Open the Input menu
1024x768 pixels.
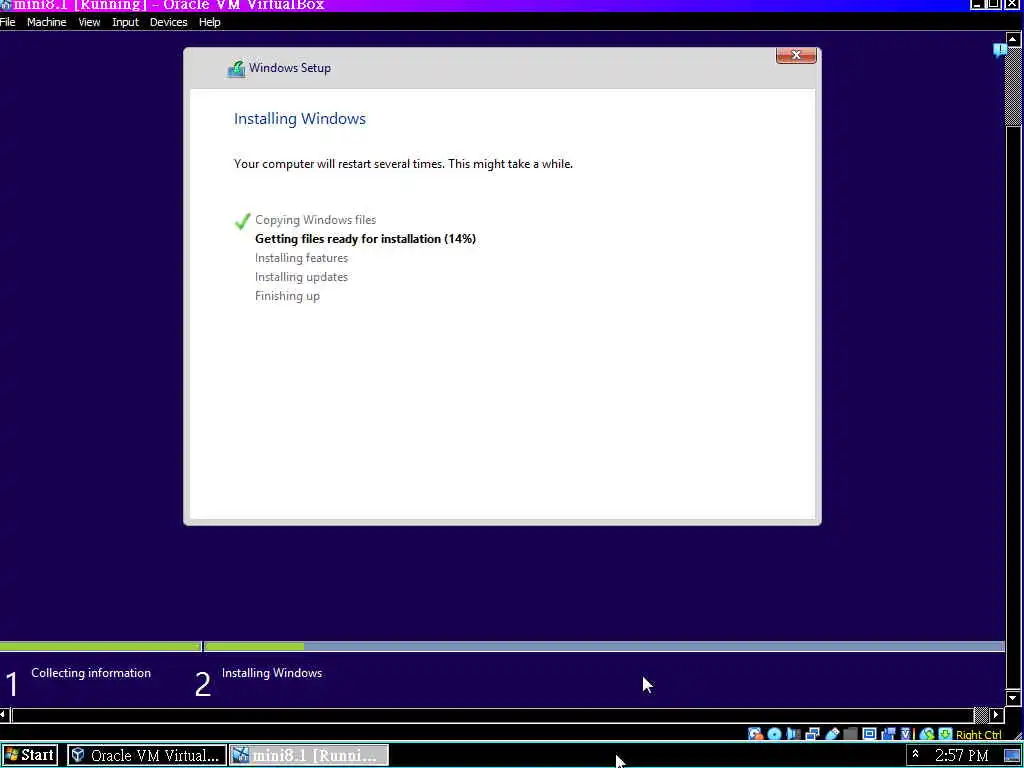pos(125,22)
